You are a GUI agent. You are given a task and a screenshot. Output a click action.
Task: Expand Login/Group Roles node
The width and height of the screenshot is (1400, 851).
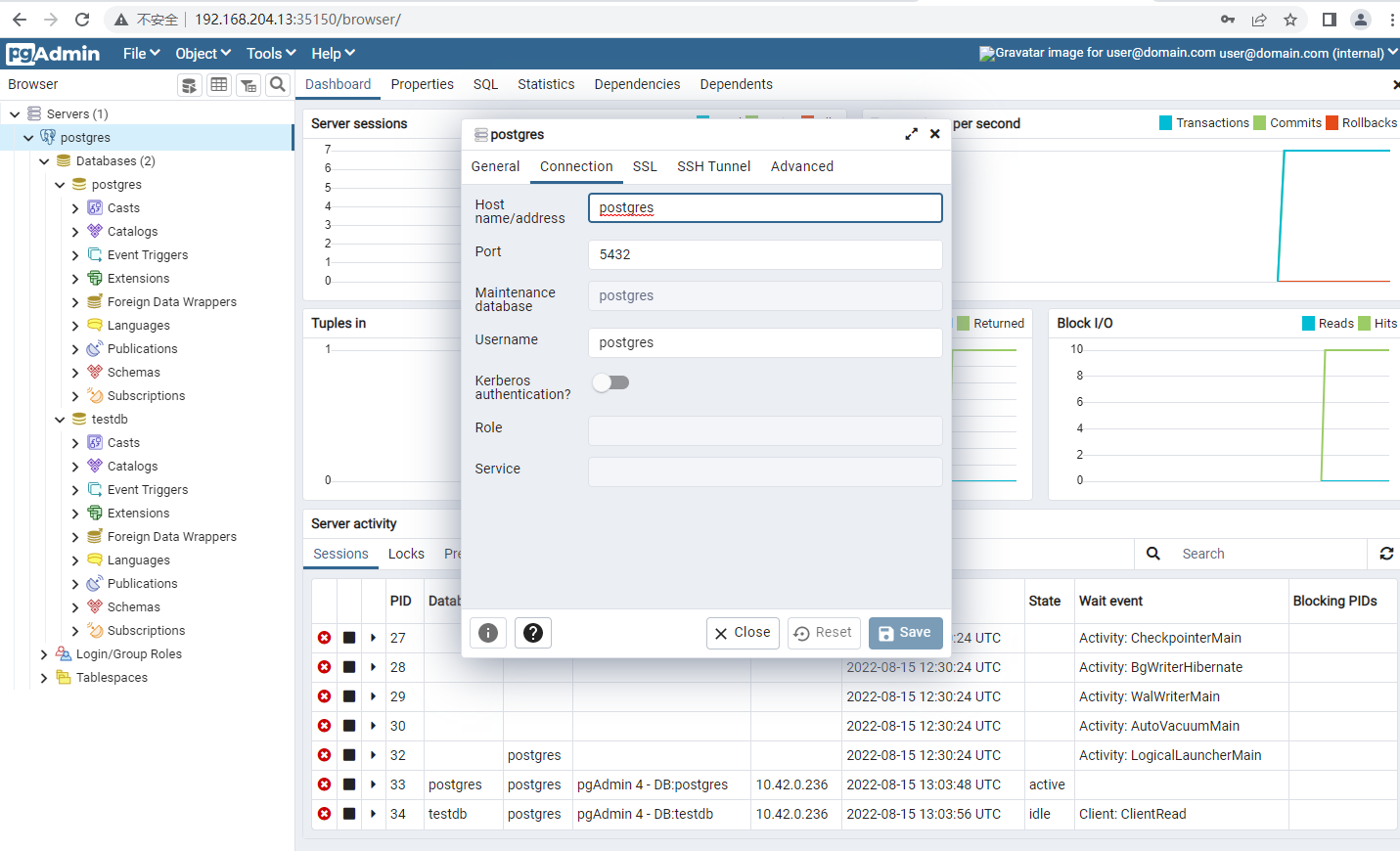click(x=44, y=654)
